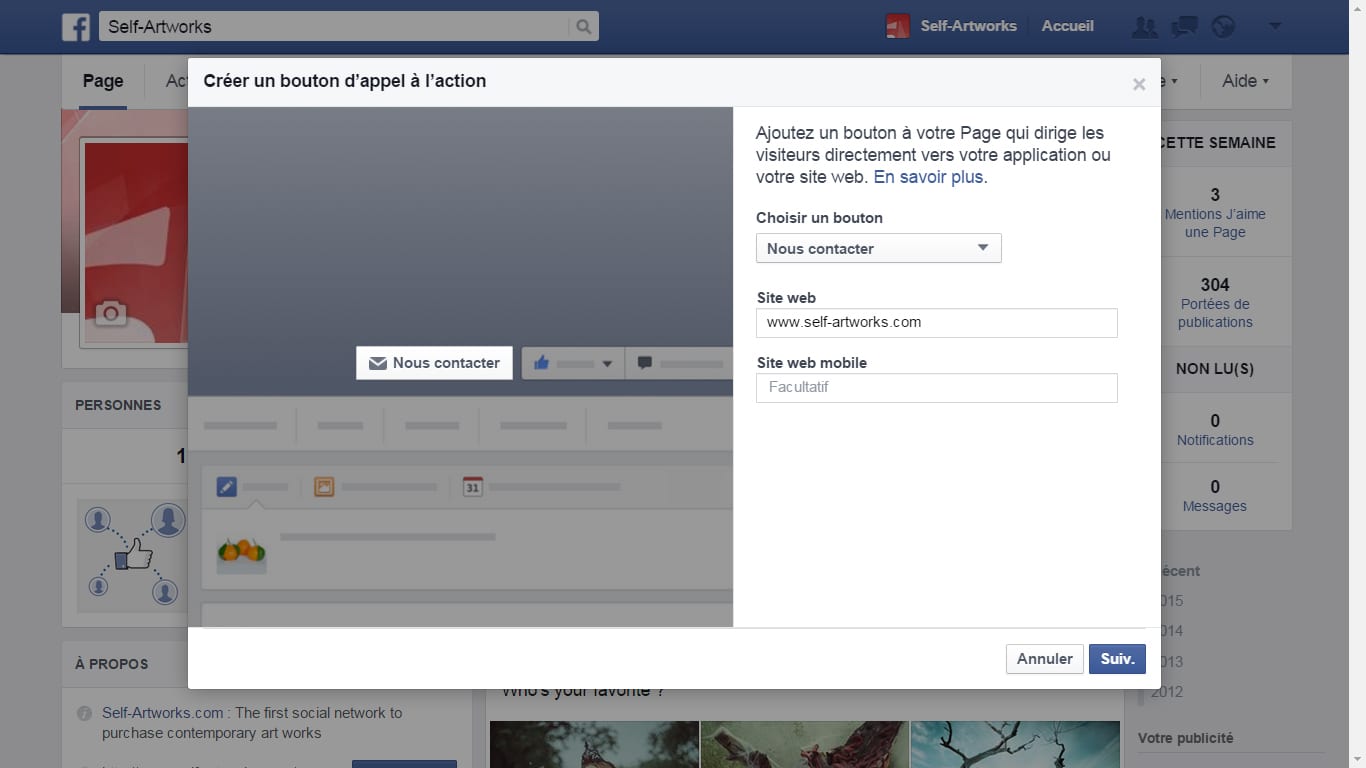
Task: Open notifications globe icon
Action: (x=1223, y=27)
